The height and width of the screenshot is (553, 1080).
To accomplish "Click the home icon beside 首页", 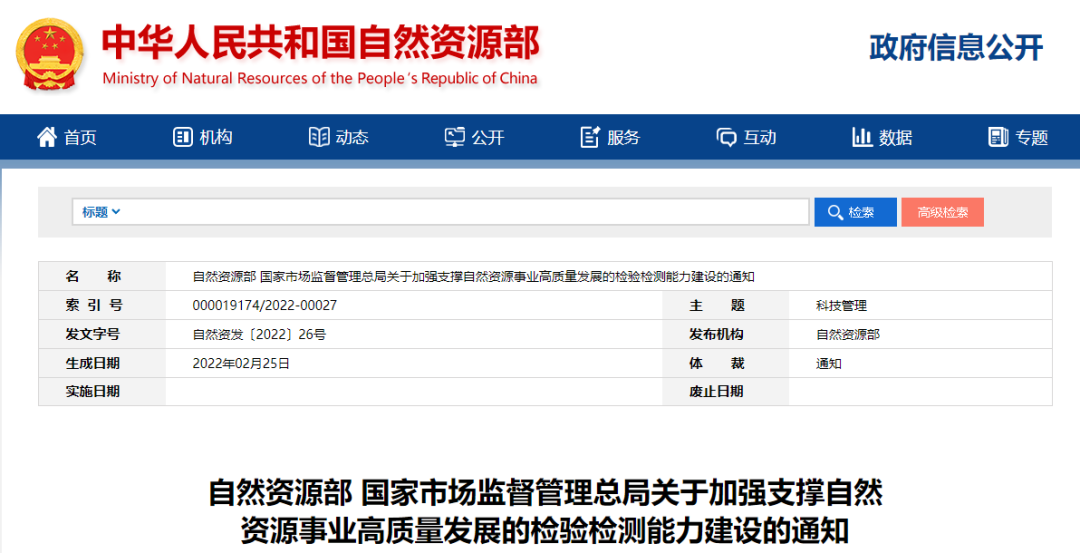I will (47, 137).
